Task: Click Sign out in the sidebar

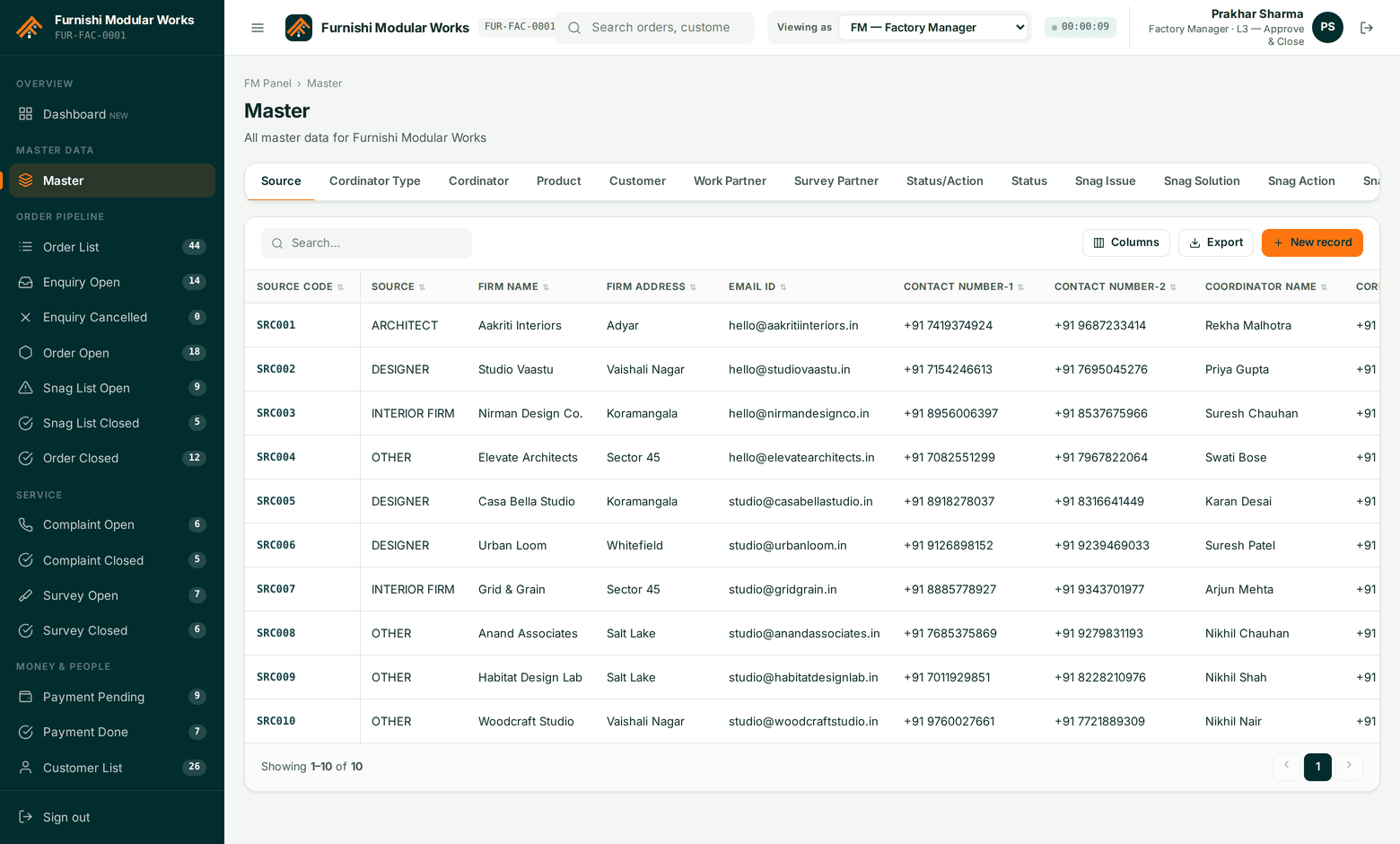Action: click(112, 817)
